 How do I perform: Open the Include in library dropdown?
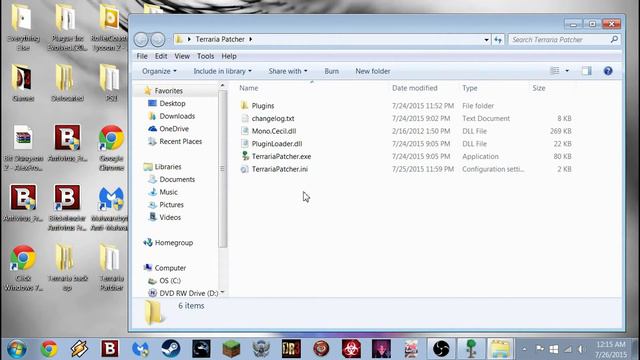tap(222, 71)
